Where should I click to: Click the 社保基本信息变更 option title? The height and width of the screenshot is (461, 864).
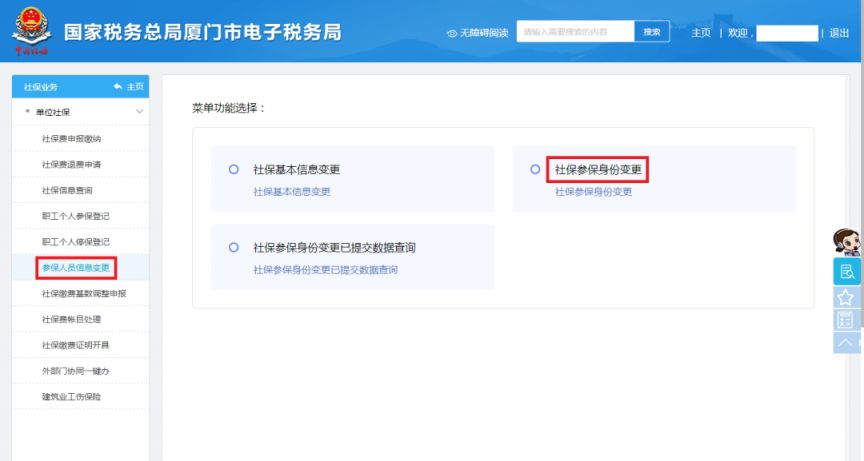(x=296, y=170)
